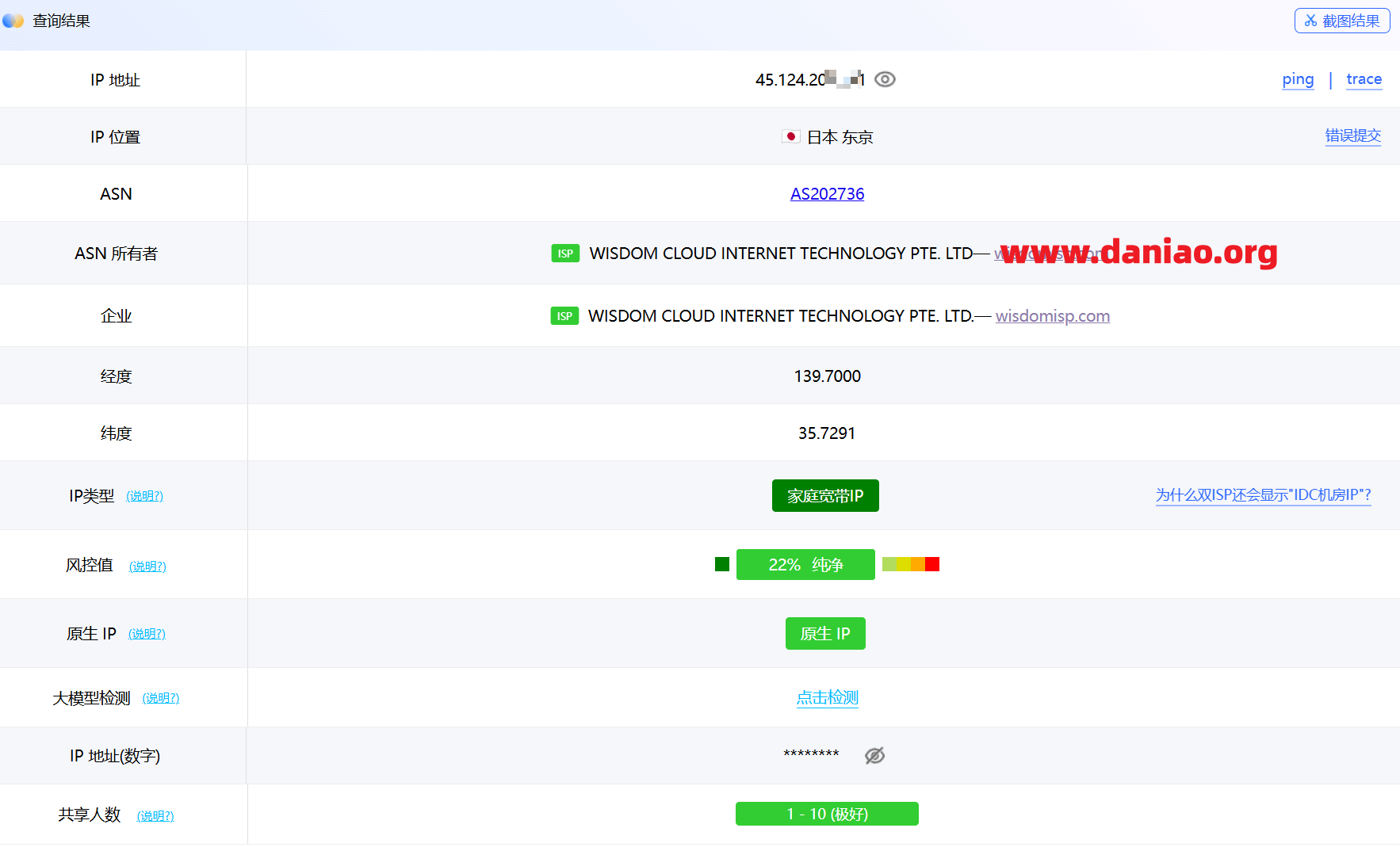The image size is (1400, 847).
Task: Open the 为什么双ISP还会显示 IDC机房IP link
Action: (1263, 495)
